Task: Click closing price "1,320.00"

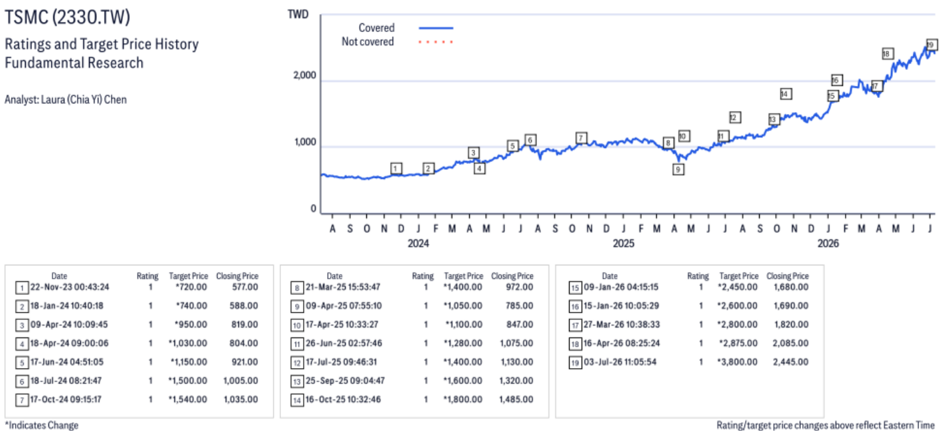Action: pyautogui.click(x=518, y=381)
